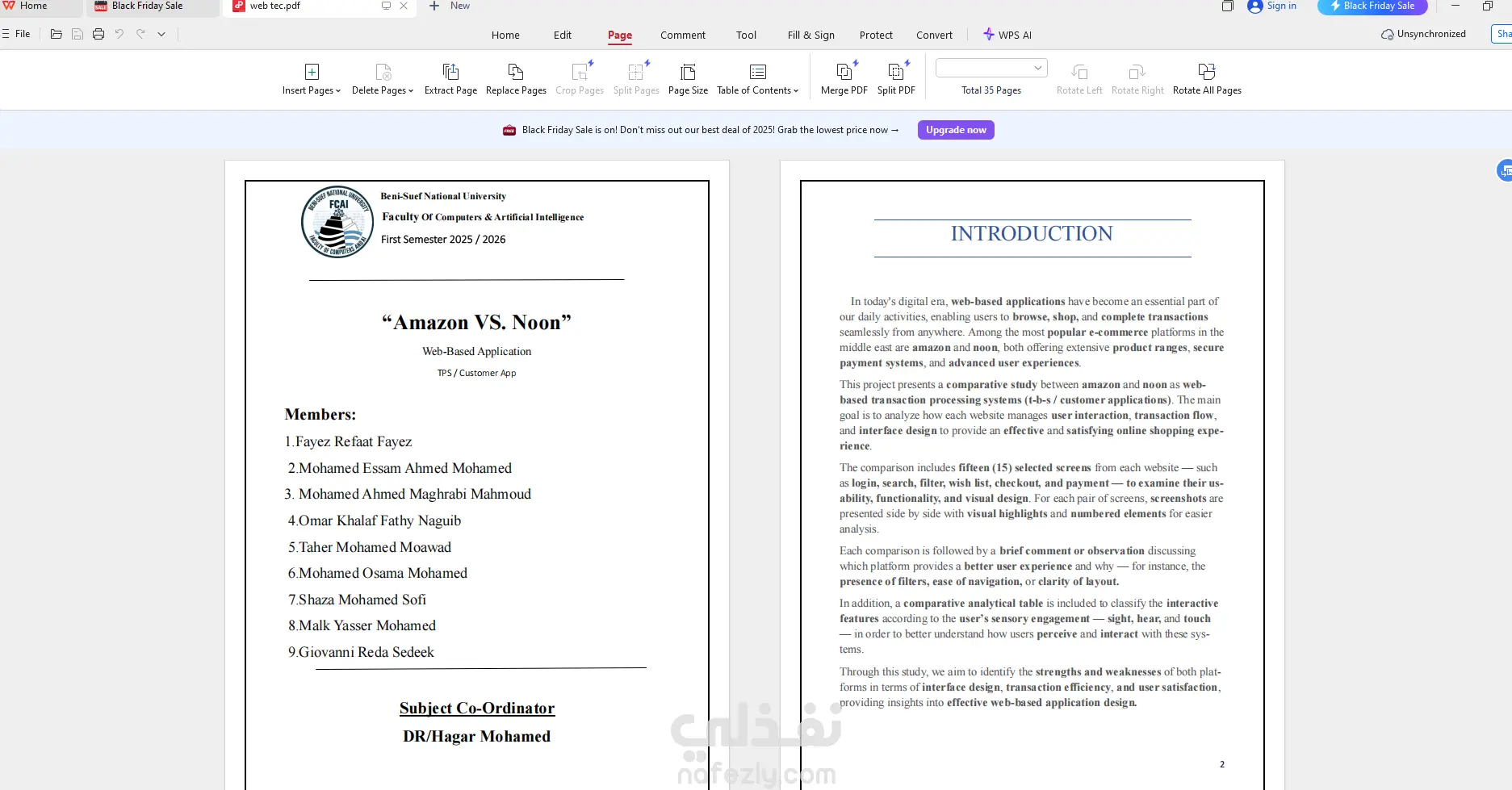Open the Fill & Sign tab
1512x790 pixels.
click(811, 35)
